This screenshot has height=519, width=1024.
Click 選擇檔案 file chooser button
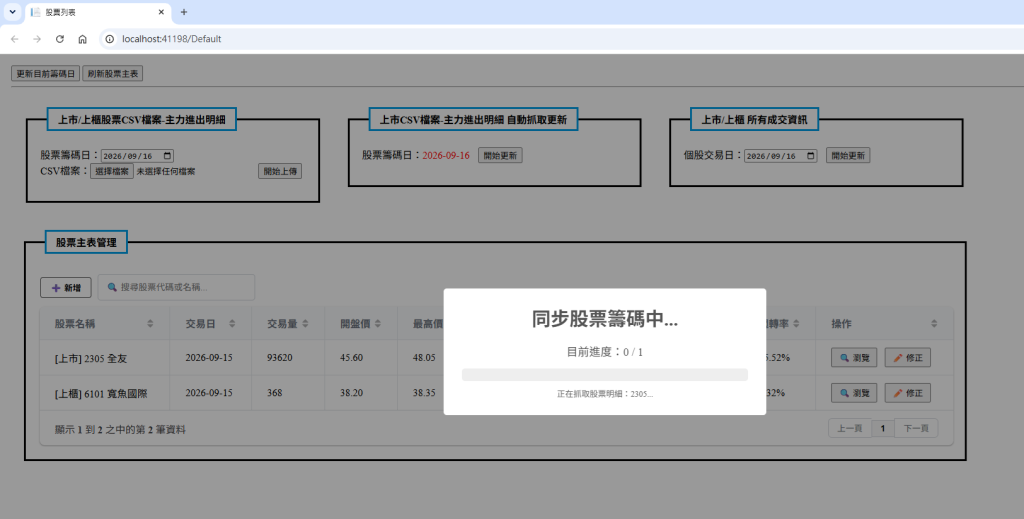(112, 171)
